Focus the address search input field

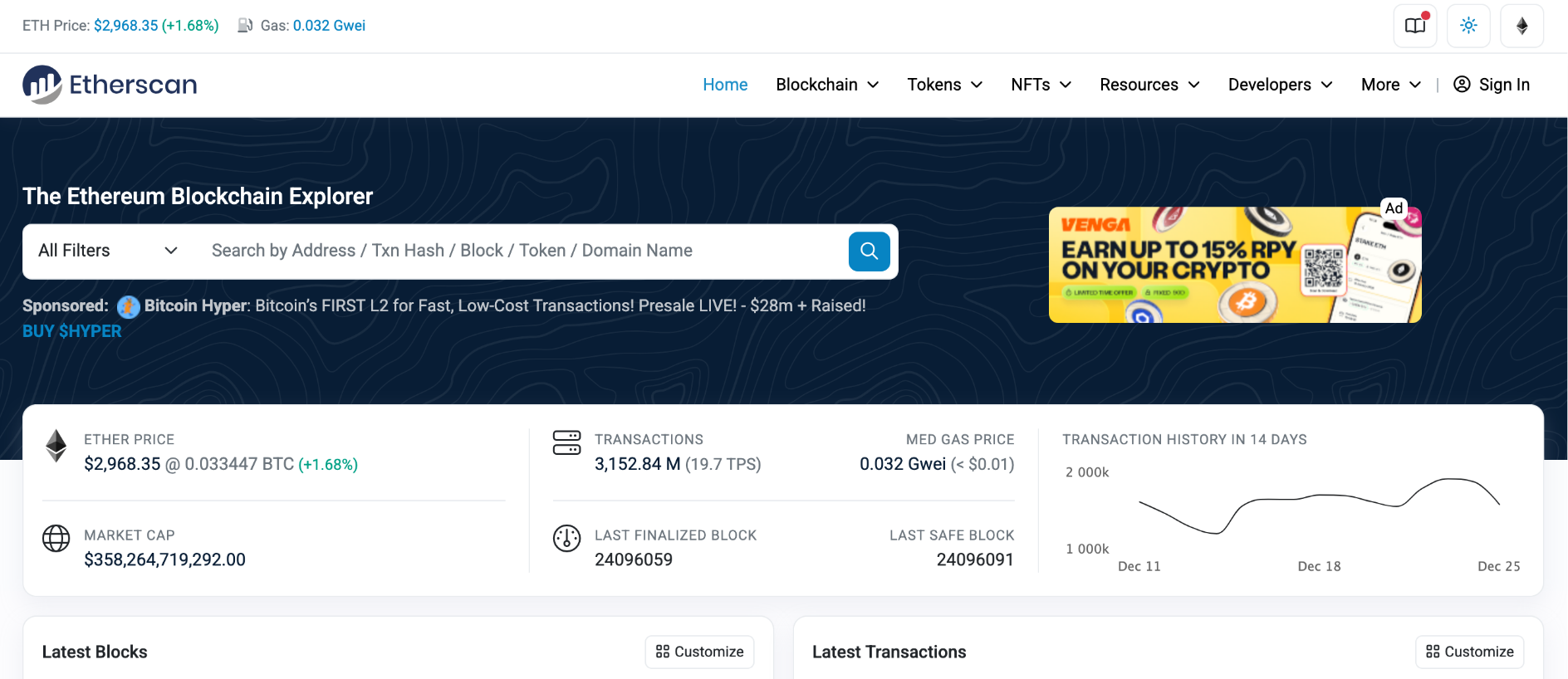[x=523, y=251]
